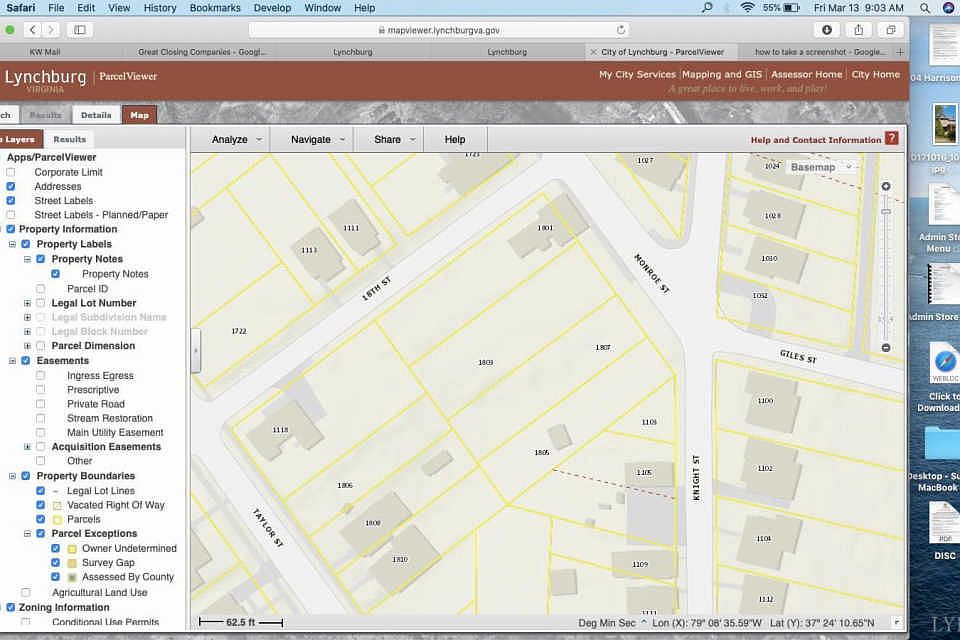The width and height of the screenshot is (960, 640).
Task: Click the zoom in plus button on map
Action: click(x=885, y=186)
